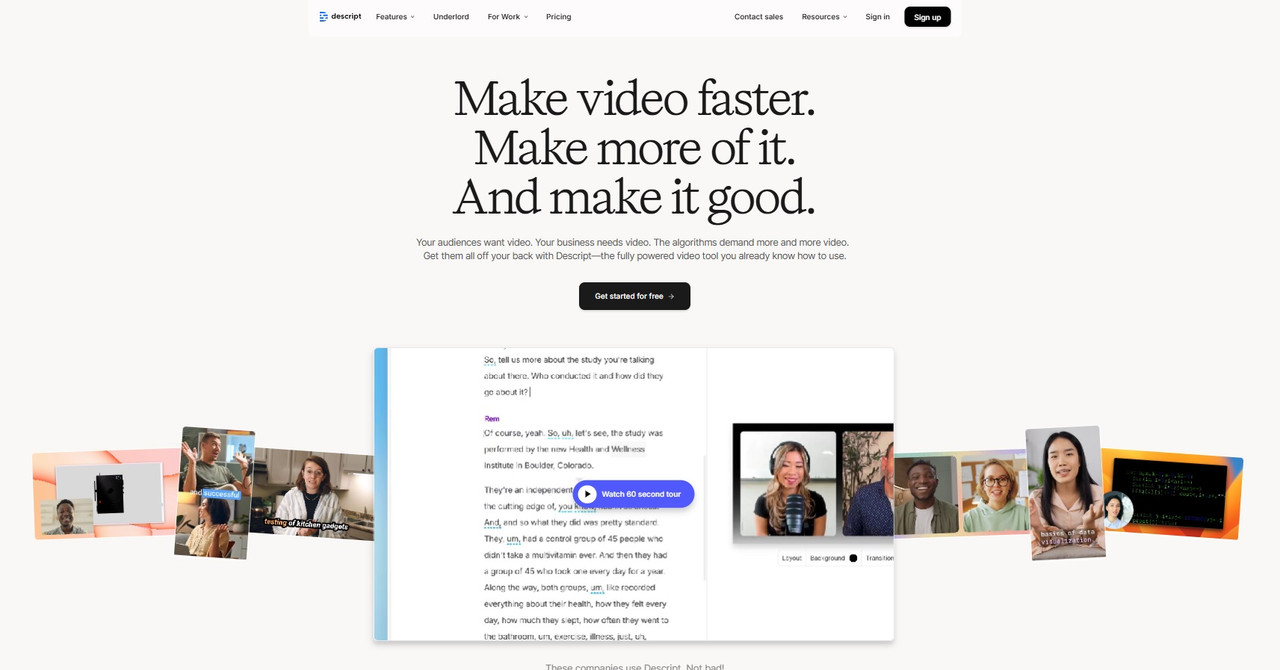This screenshot has width=1280, height=670.
Task: Click the 'And make it good.' headline line
Action: (635, 198)
